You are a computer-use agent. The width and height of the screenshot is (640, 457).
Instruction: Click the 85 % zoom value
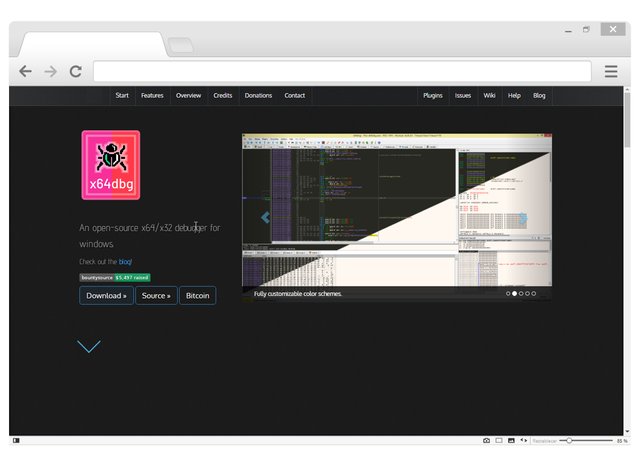(622, 441)
